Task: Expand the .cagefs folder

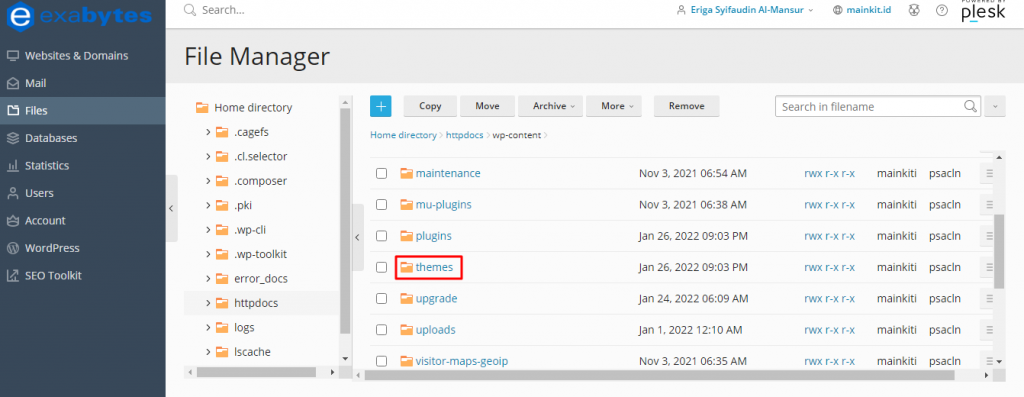Action: [208, 132]
